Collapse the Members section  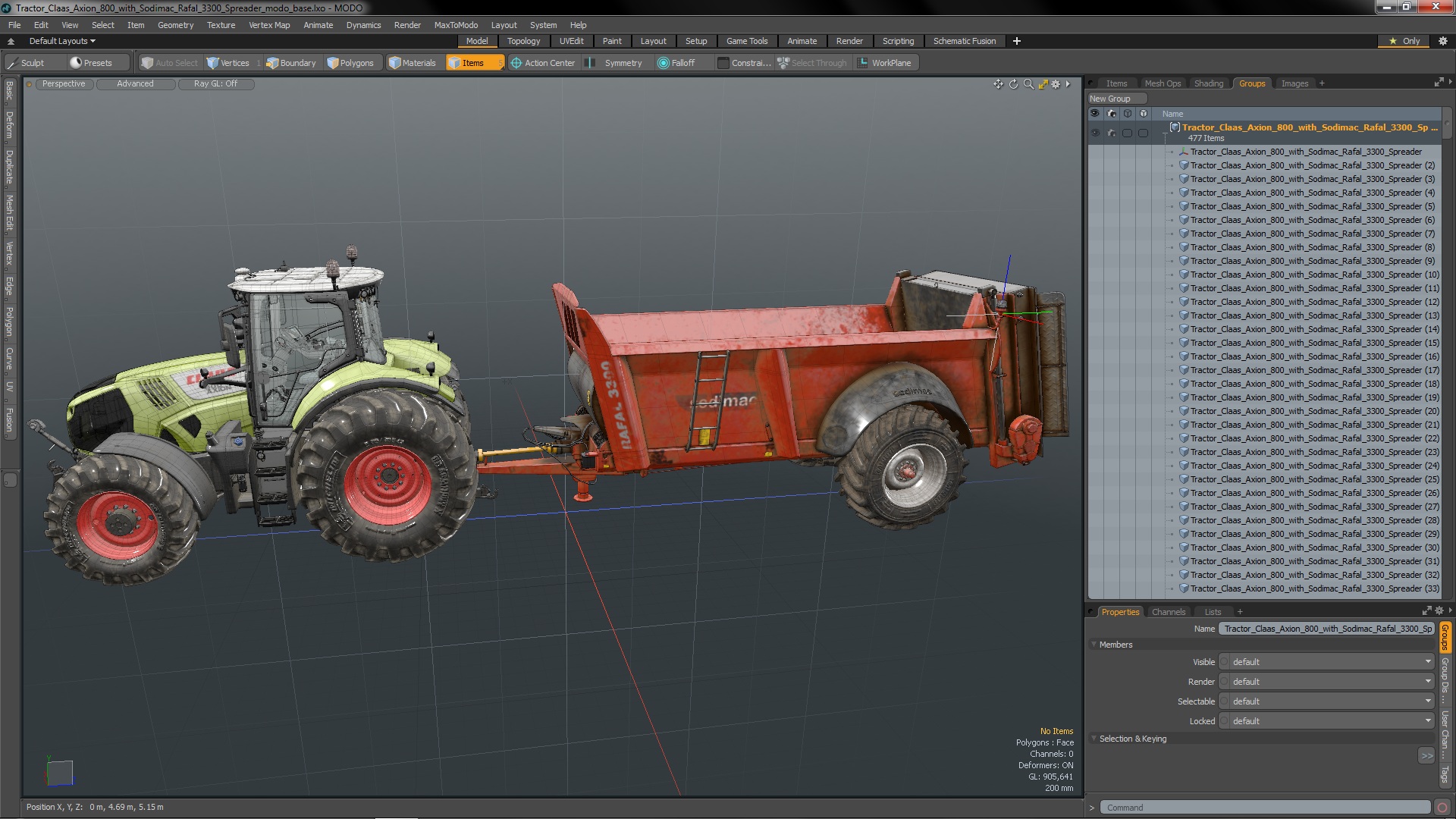(1094, 645)
